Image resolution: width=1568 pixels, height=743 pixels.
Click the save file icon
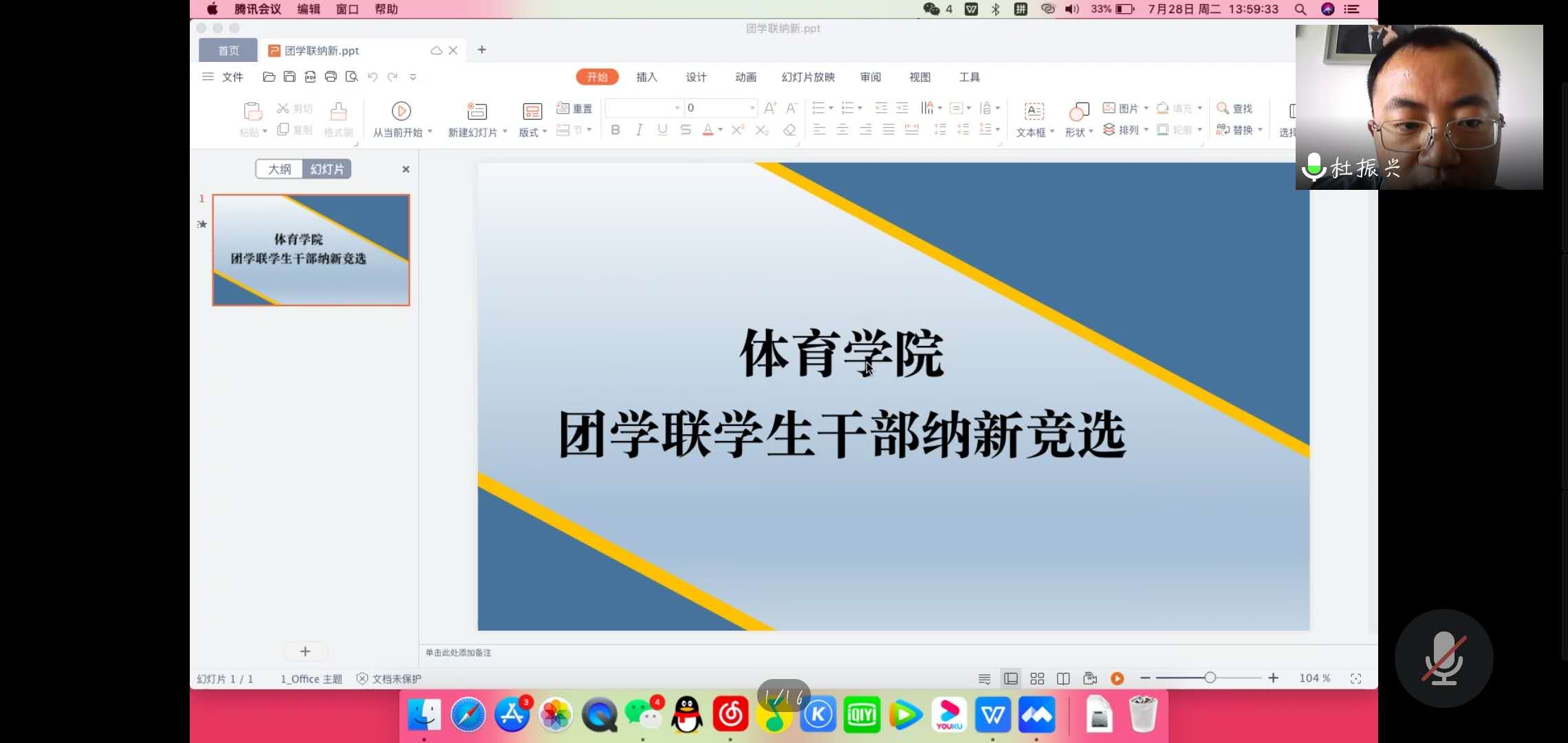pos(290,77)
